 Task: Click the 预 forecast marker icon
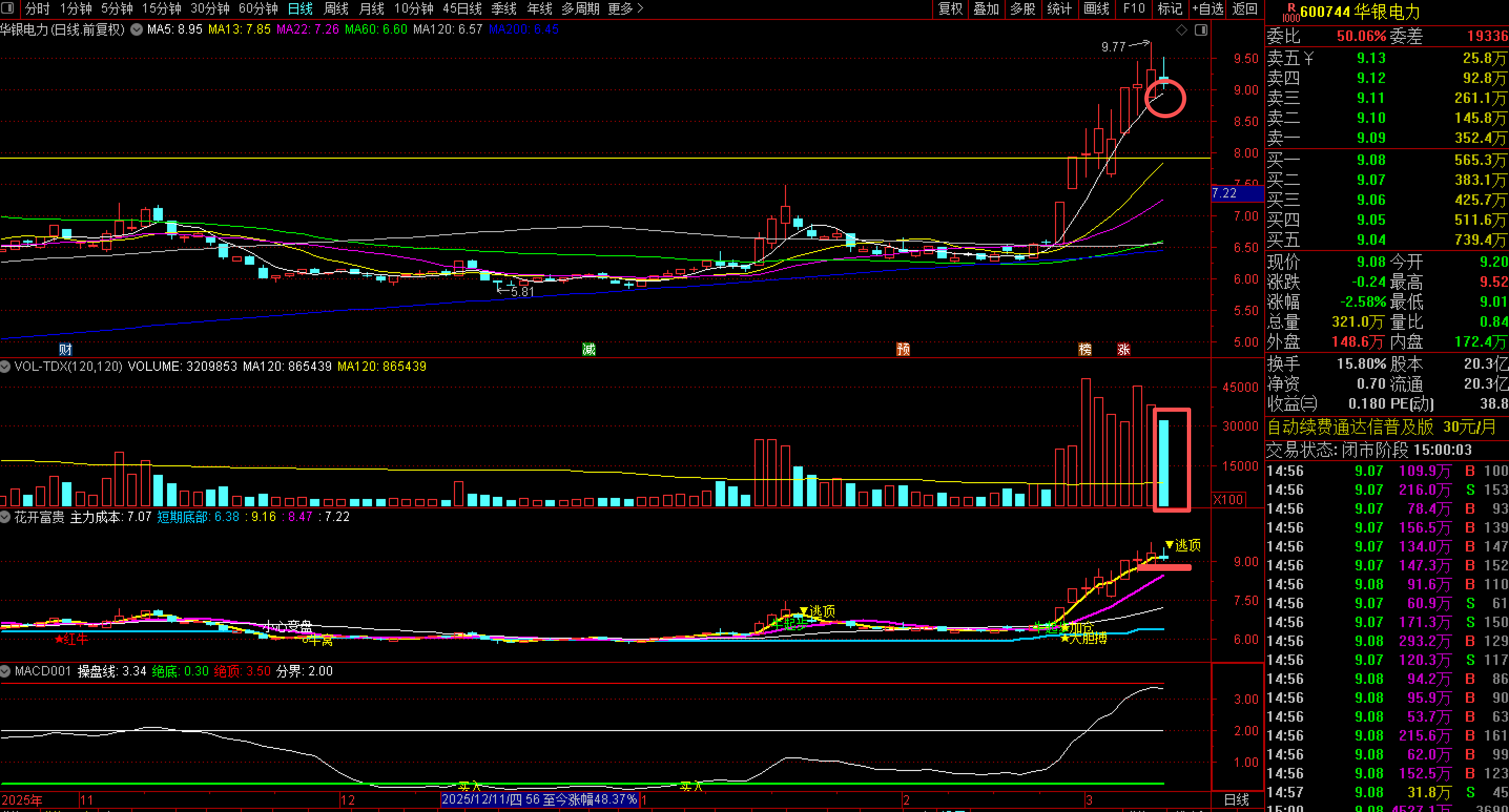(903, 349)
